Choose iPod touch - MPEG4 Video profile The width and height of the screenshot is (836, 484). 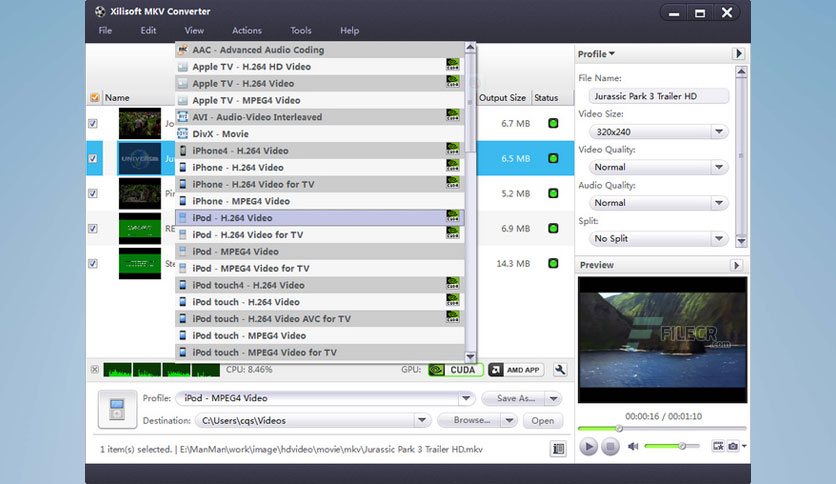[320, 335]
